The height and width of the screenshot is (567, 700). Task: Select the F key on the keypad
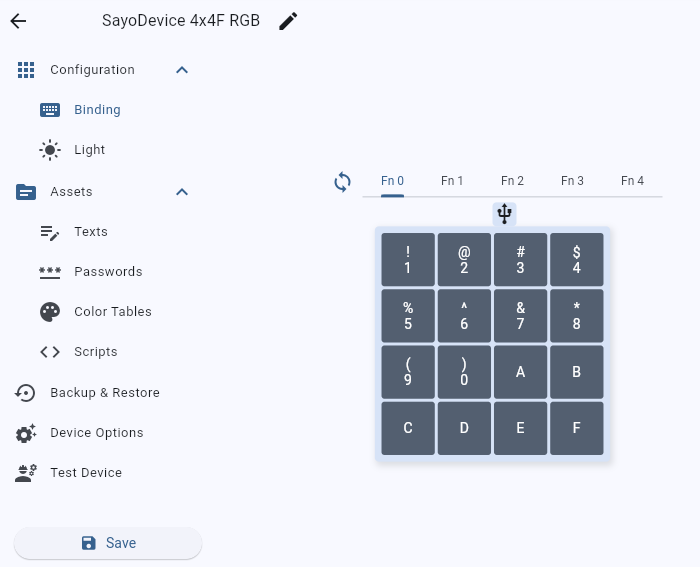point(577,428)
